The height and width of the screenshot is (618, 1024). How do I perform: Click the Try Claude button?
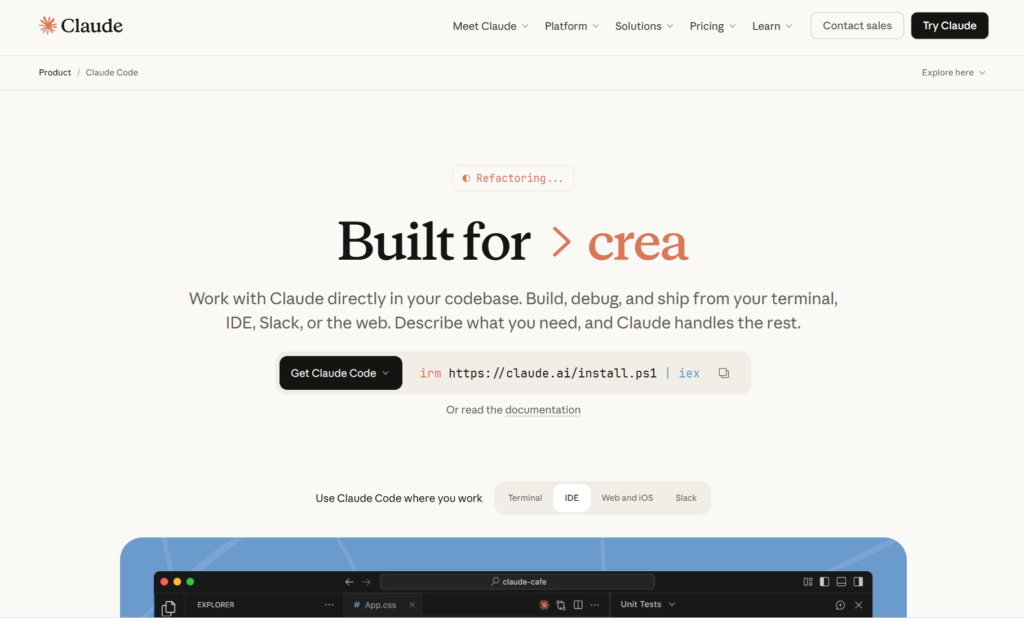pyautogui.click(x=949, y=25)
